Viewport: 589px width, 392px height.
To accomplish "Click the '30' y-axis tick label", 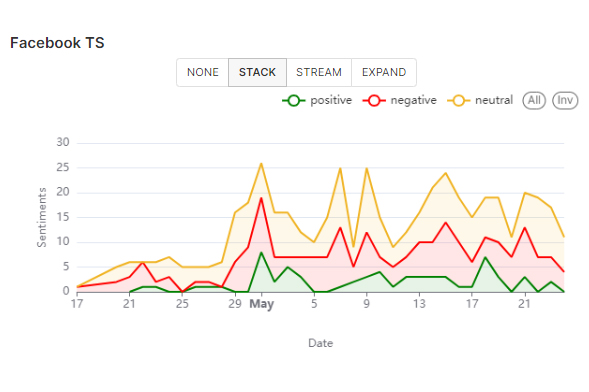I will click(63, 142).
